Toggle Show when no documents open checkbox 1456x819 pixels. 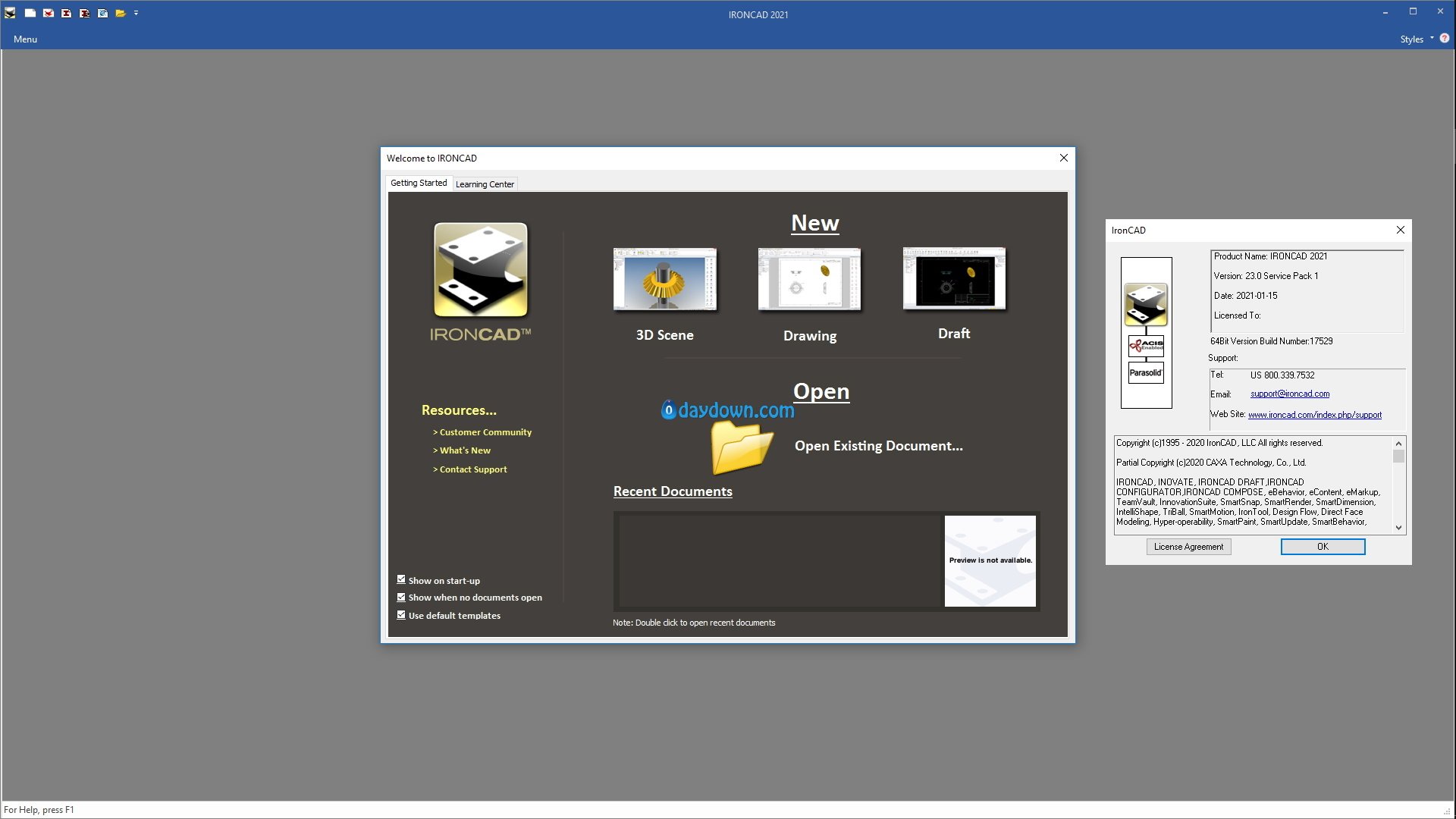tap(401, 597)
